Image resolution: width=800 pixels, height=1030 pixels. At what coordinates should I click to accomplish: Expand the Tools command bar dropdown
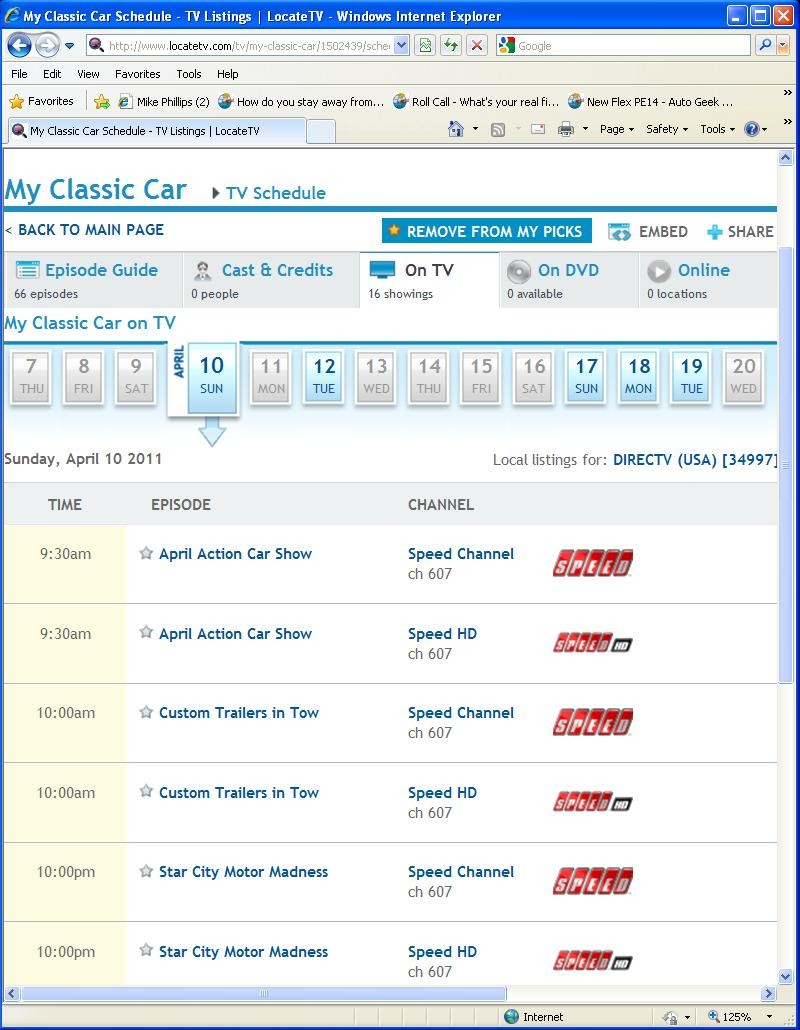[717, 129]
